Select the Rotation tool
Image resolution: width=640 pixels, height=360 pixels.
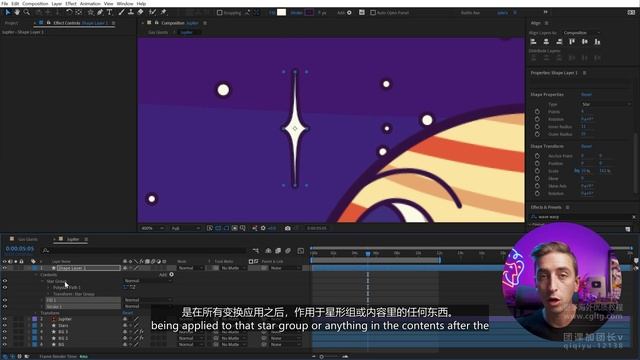[69, 13]
